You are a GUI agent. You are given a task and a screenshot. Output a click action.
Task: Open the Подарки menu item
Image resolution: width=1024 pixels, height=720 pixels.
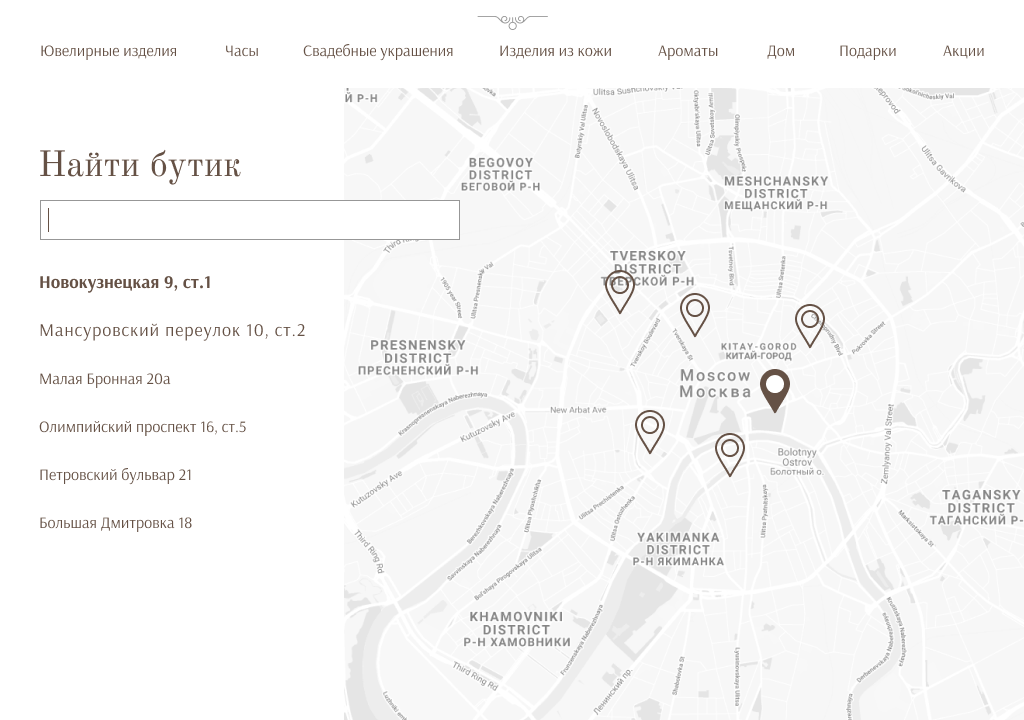tap(867, 51)
